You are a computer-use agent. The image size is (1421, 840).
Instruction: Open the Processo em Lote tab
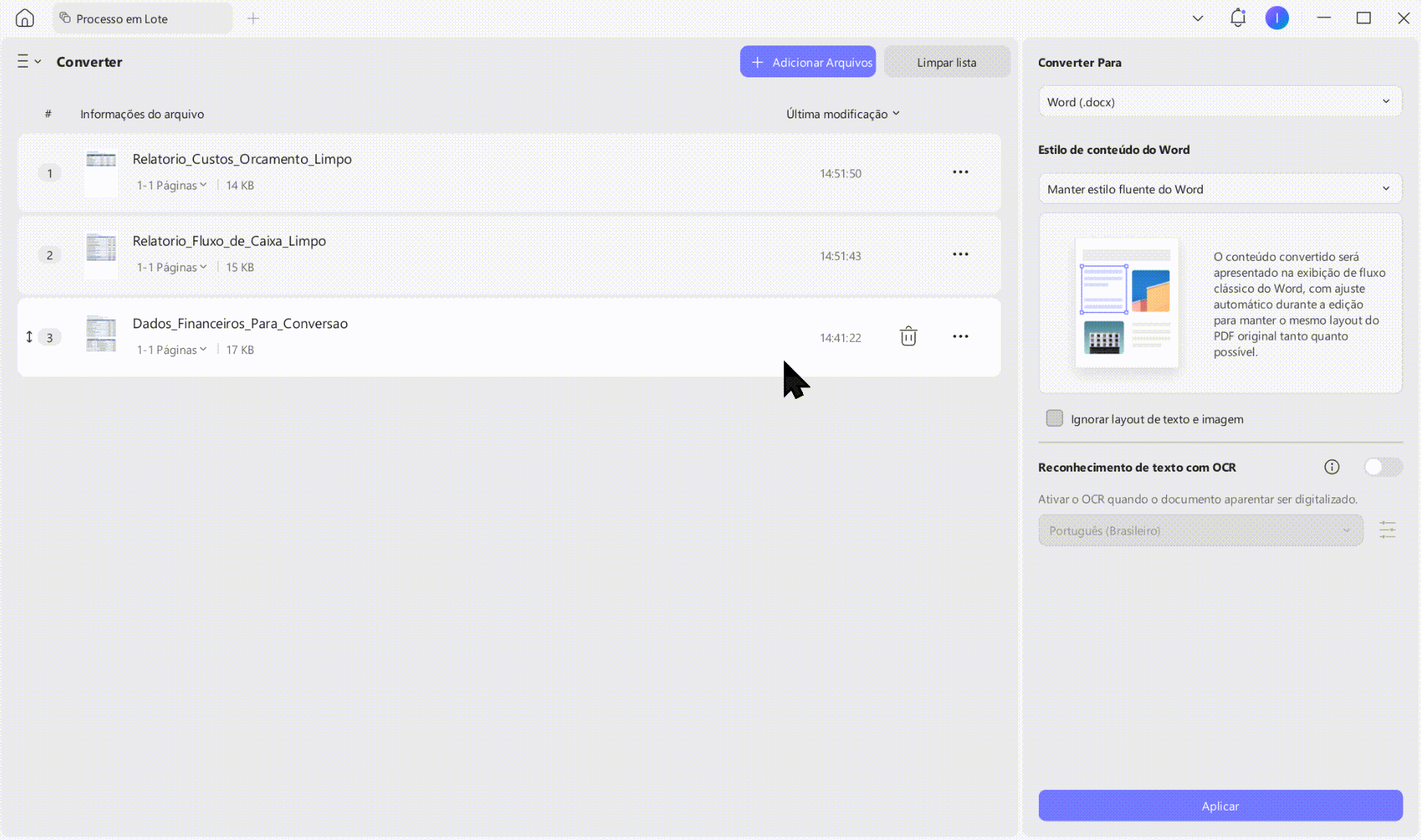pos(143,18)
